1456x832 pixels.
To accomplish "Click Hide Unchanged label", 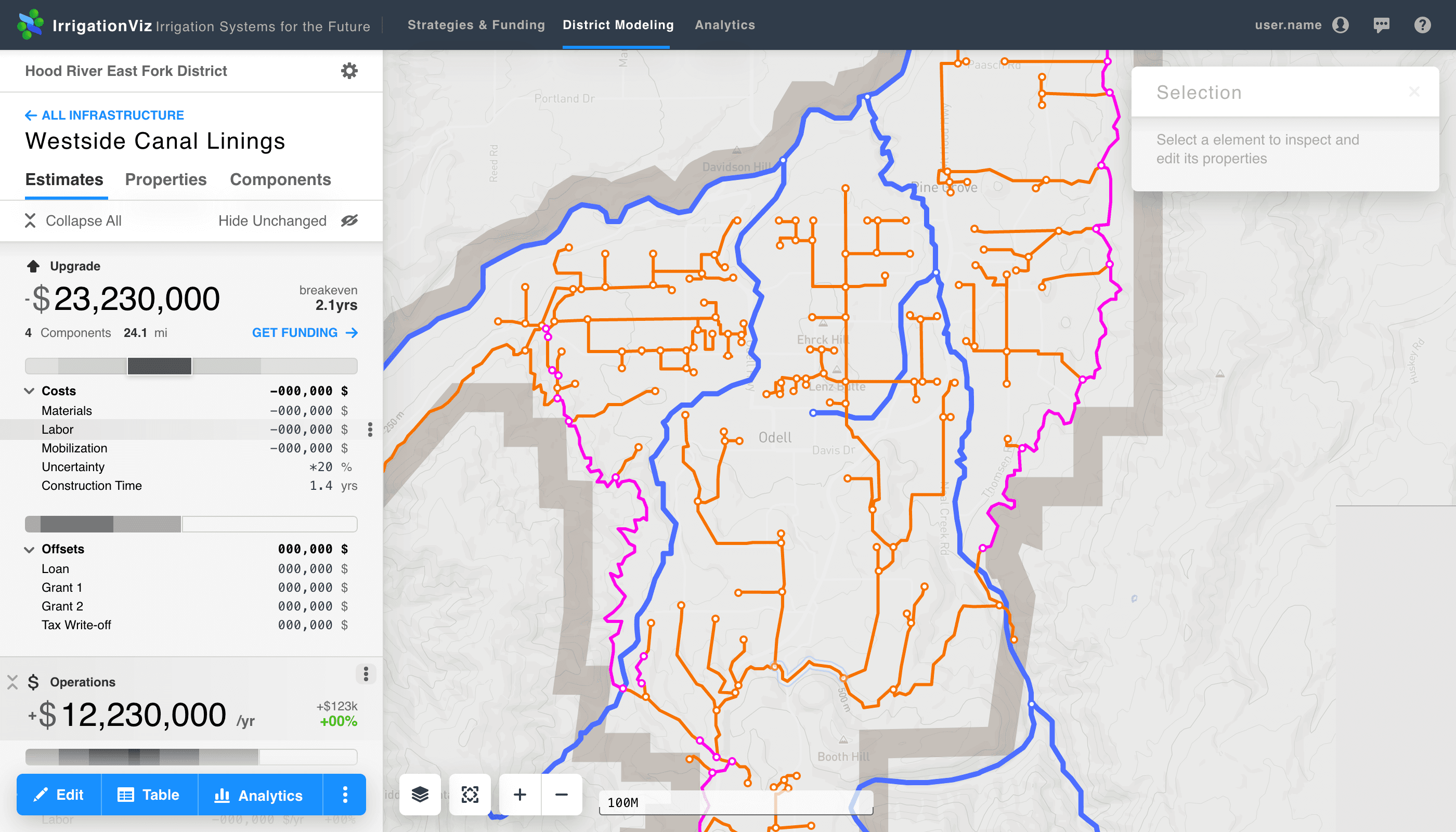I will click(272, 220).
